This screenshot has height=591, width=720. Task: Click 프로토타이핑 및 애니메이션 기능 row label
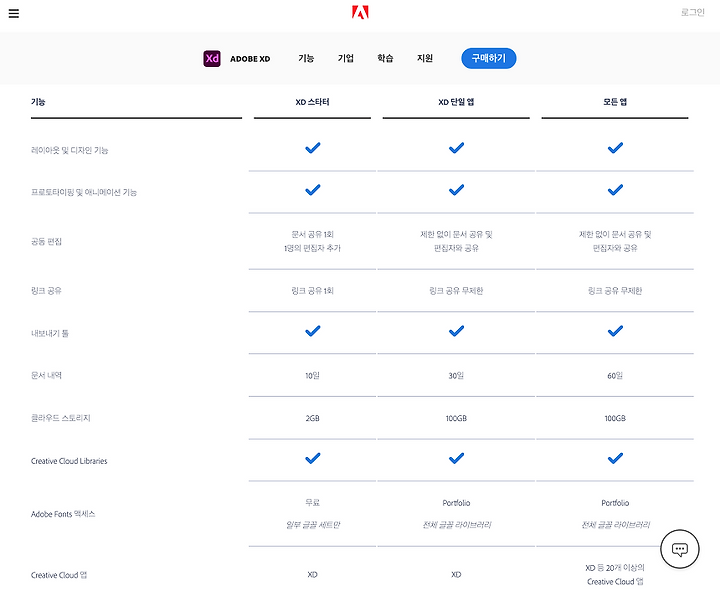pyautogui.click(x=84, y=192)
